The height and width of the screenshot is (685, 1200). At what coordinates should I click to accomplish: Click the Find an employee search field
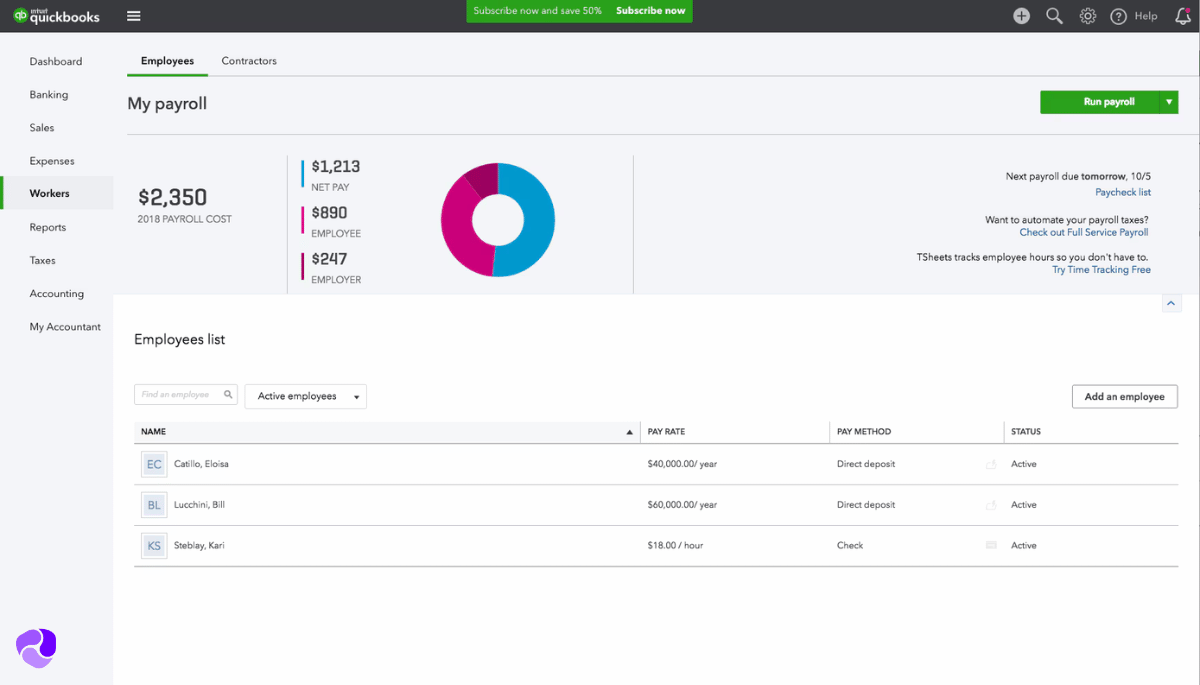tap(178, 395)
